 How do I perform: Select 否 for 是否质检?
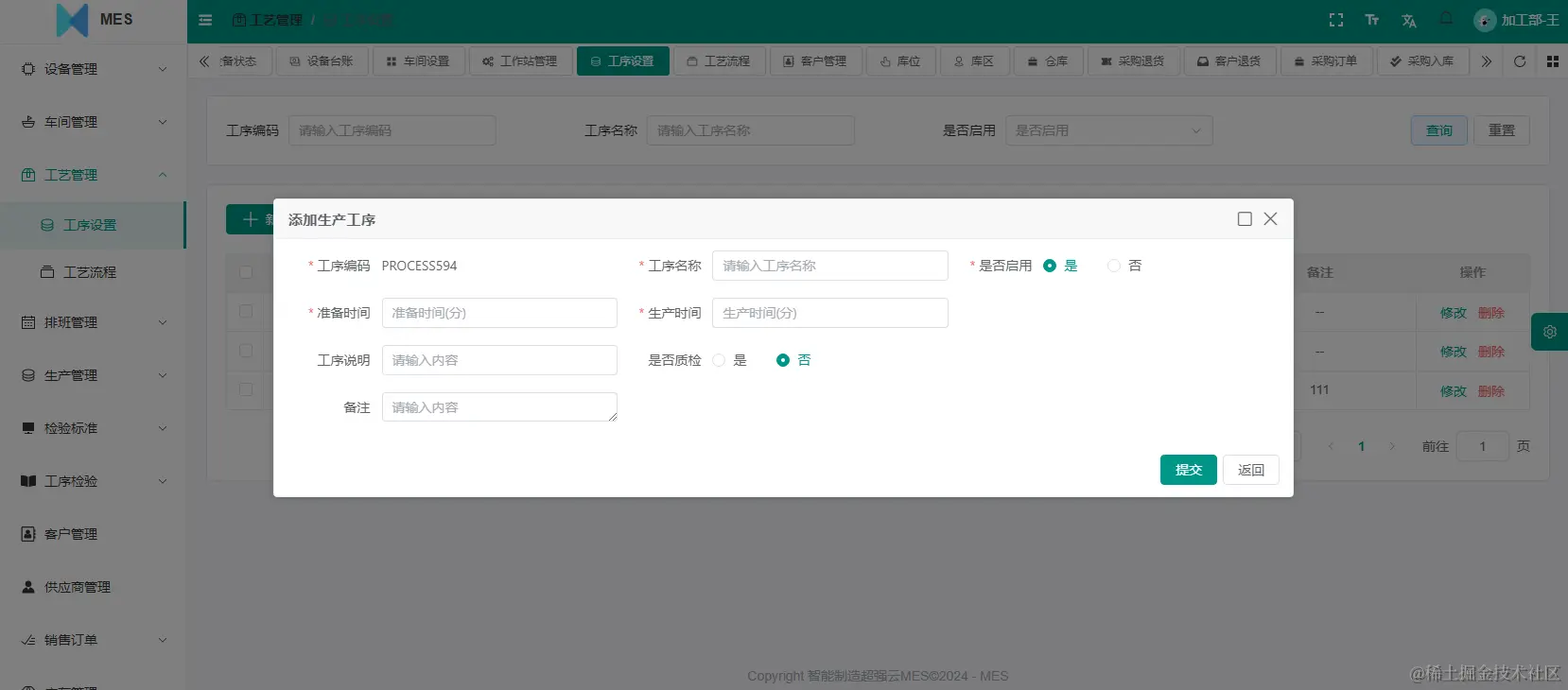pos(793,360)
